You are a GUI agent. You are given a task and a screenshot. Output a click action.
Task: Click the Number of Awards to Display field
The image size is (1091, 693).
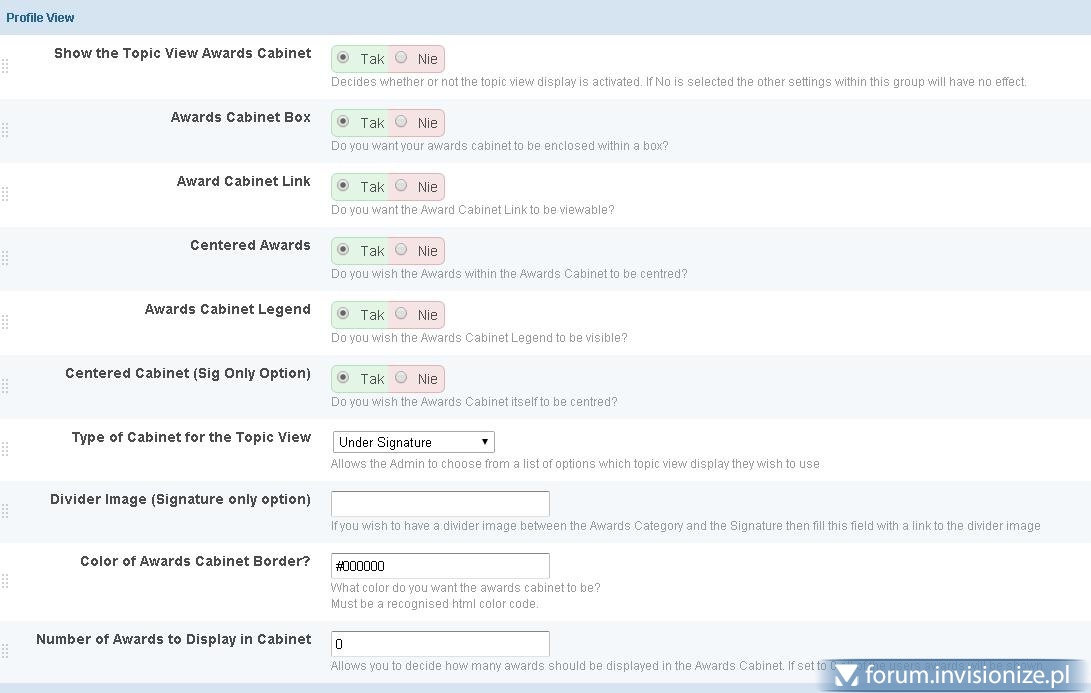click(440, 644)
